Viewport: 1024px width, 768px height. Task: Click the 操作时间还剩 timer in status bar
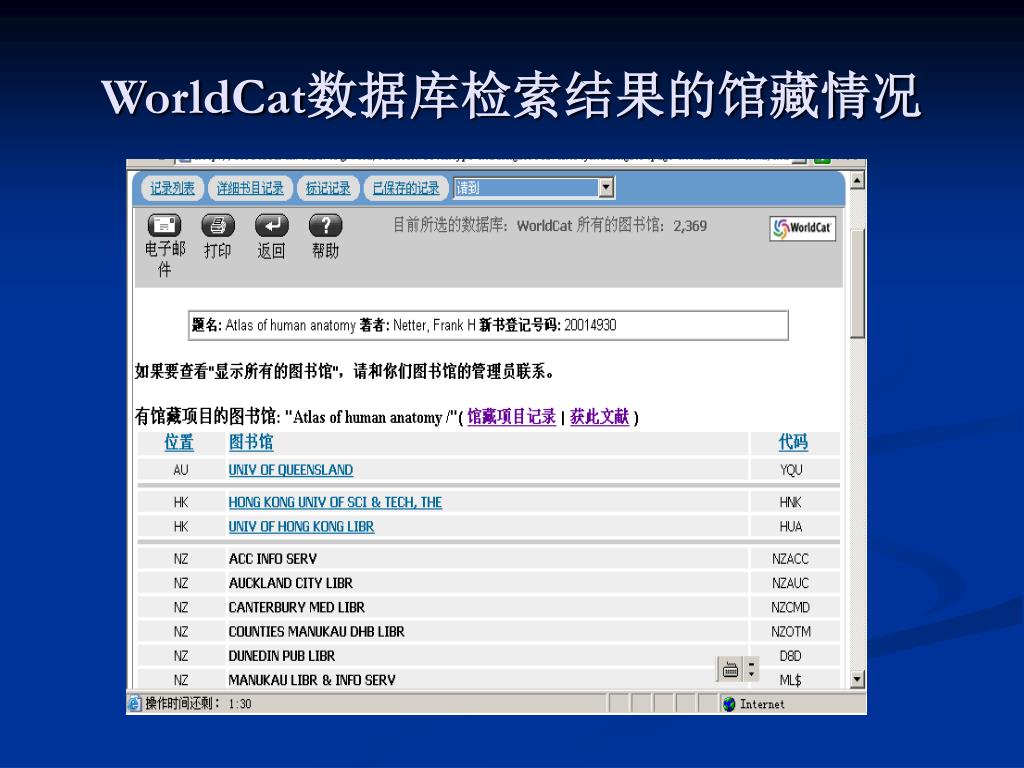click(198, 703)
